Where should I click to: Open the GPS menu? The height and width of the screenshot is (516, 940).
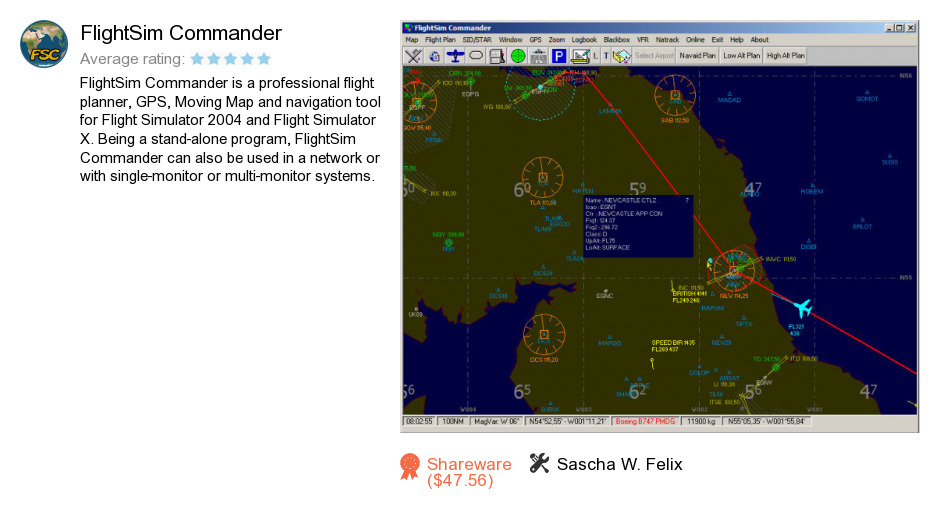(x=535, y=40)
